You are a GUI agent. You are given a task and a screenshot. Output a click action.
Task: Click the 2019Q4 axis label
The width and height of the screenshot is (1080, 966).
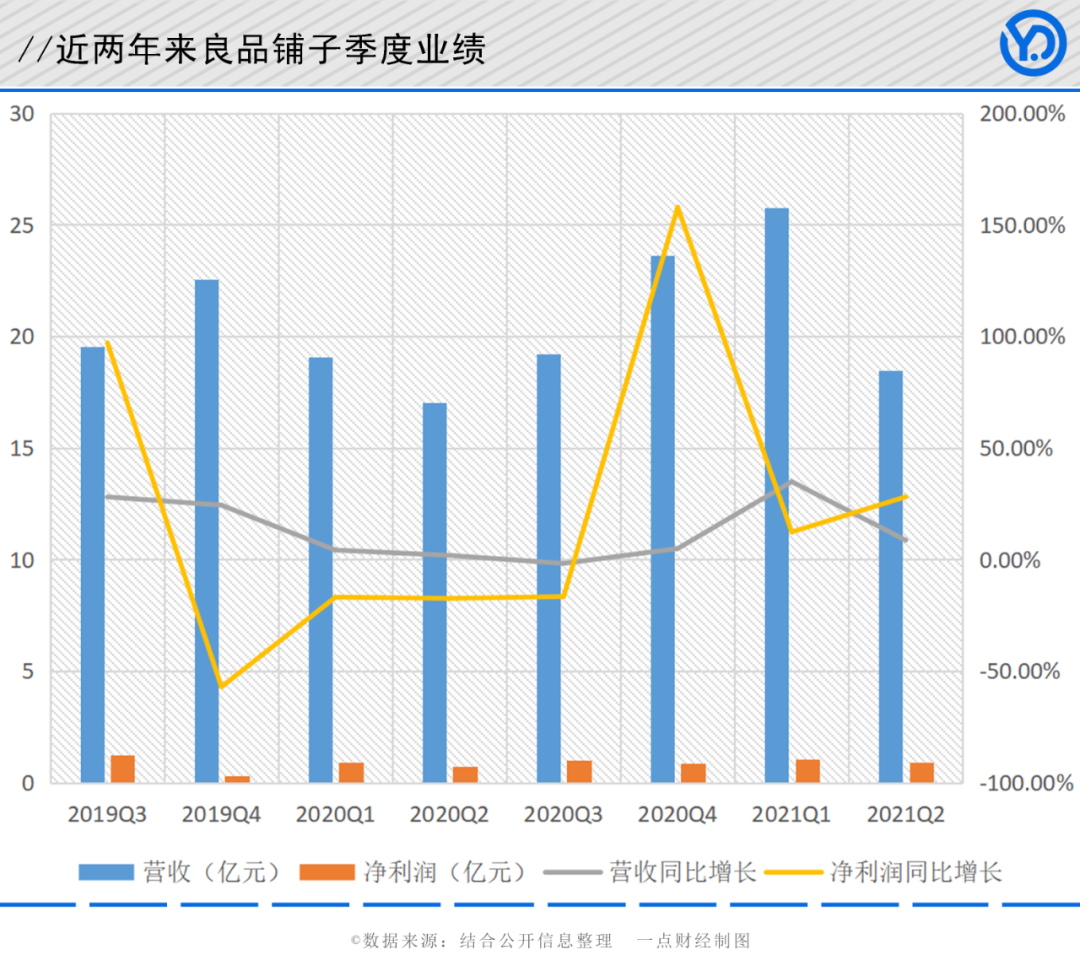point(221,814)
